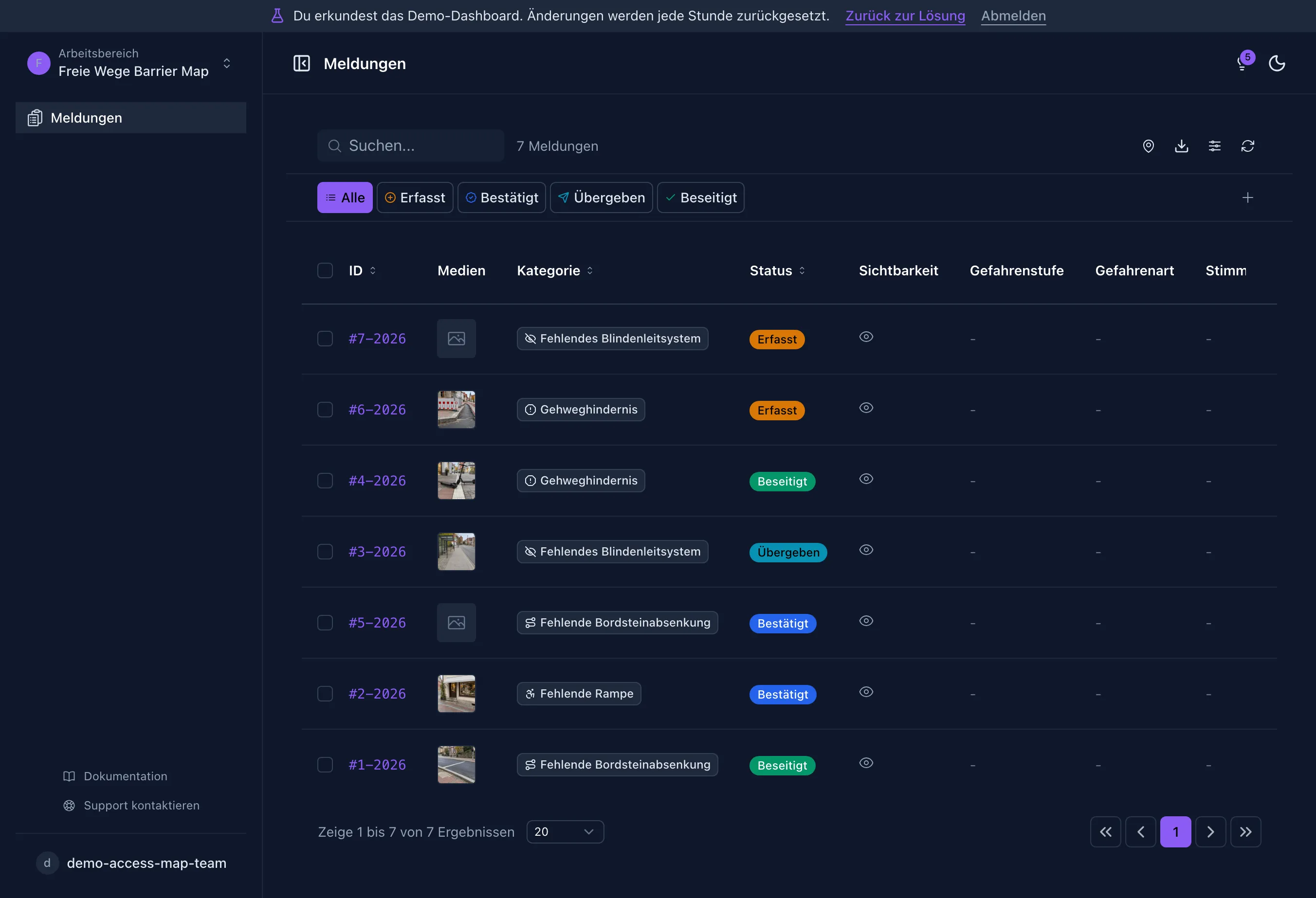Select the checkbox for #7-2026
This screenshot has width=1316, height=898.
pos(325,339)
